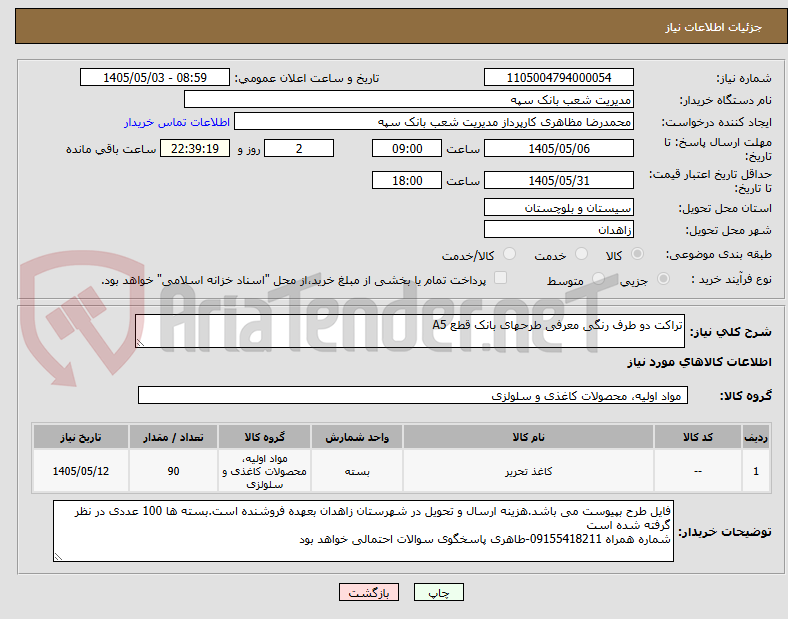
Task: Click the delivery province field سیستان و بلوچستان
Action: coord(559,208)
